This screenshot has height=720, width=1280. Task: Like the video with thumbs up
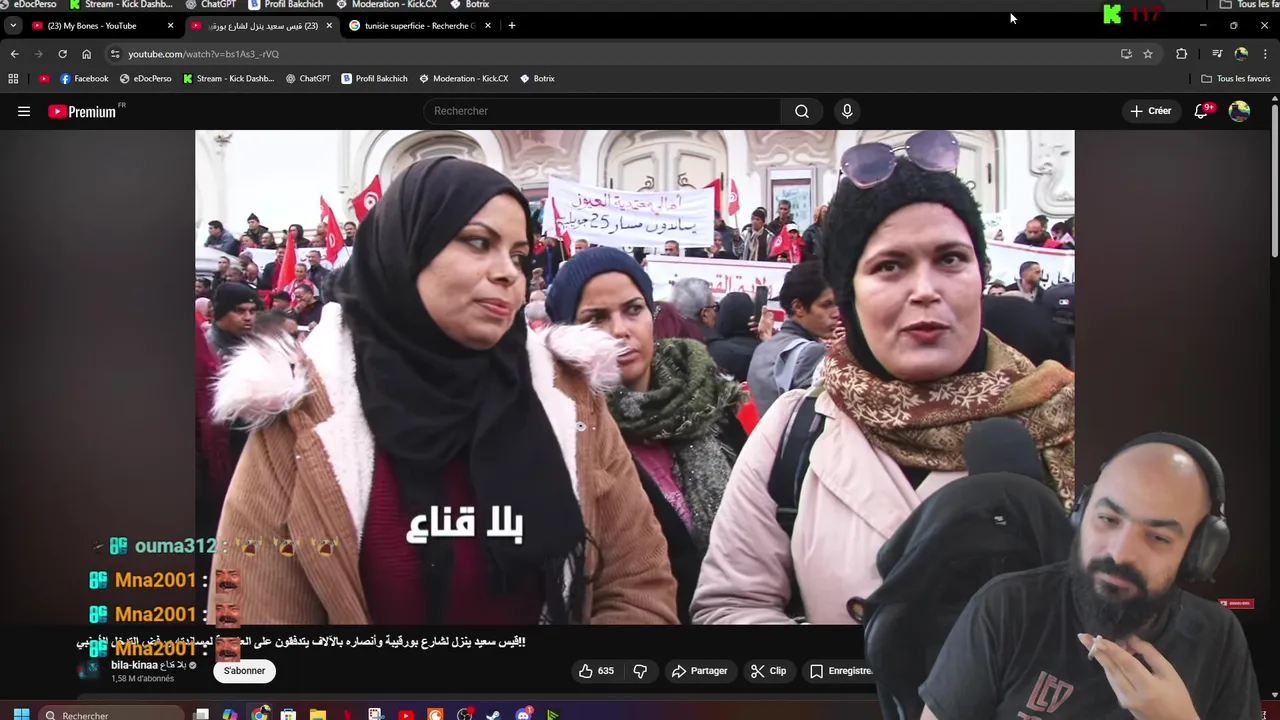tap(596, 671)
